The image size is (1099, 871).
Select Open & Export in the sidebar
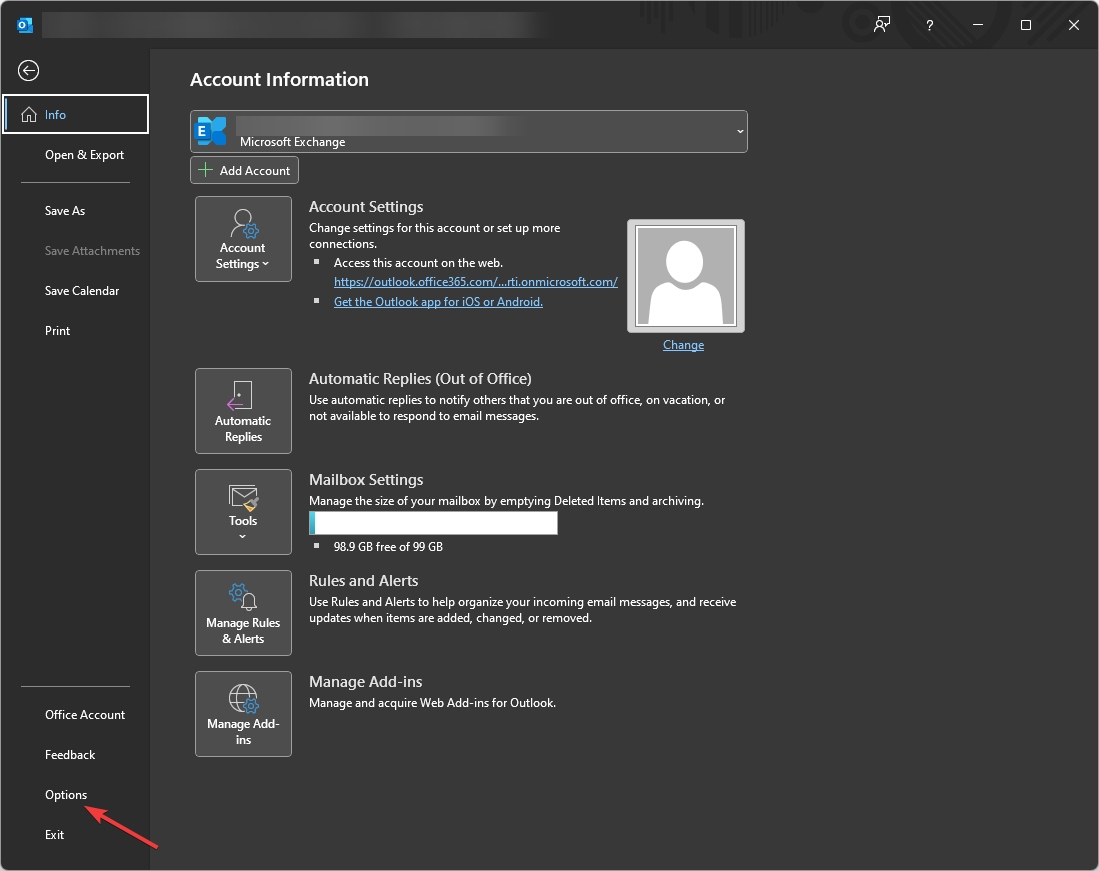(x=84, y=154)
